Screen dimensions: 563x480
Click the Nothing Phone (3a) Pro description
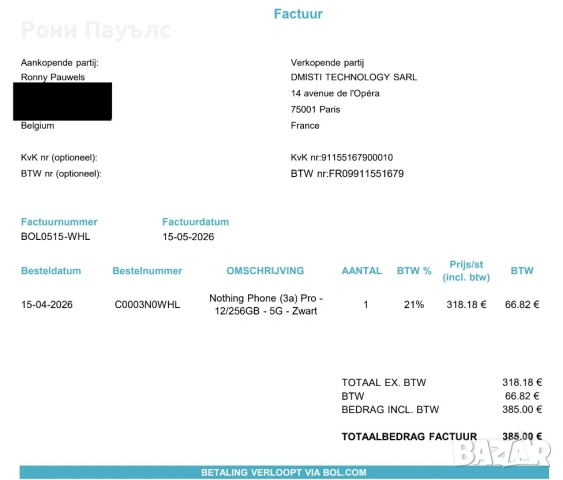pyautogui.click(x=266, y=304)
